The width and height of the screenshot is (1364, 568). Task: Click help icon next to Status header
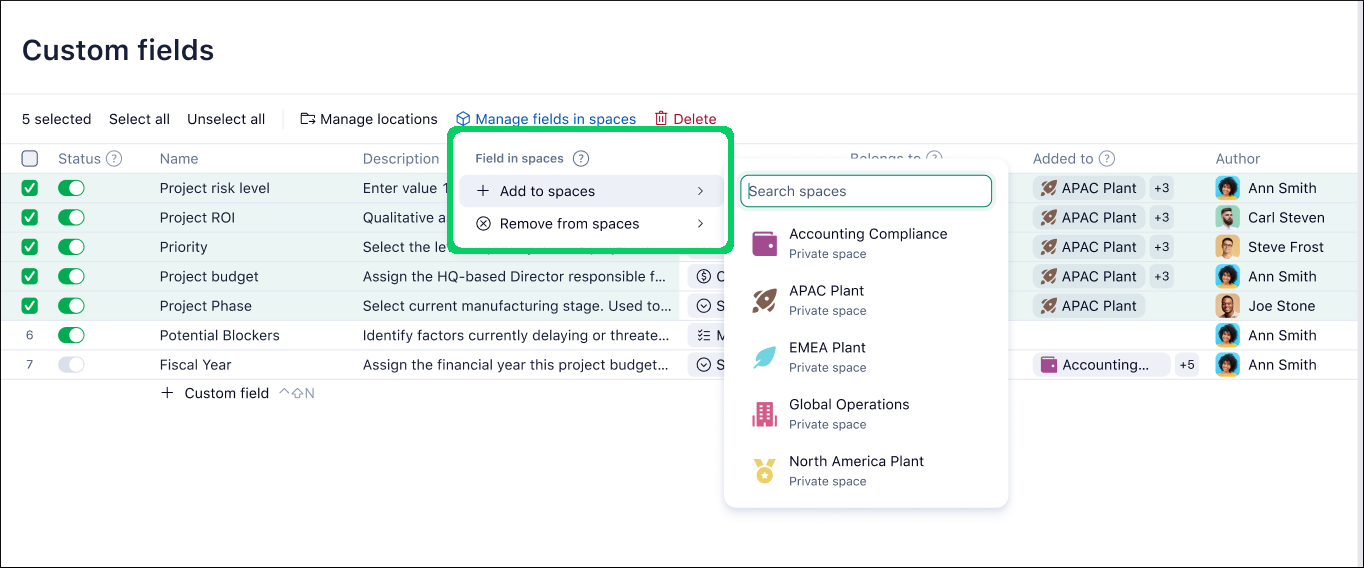pos(114,158)
